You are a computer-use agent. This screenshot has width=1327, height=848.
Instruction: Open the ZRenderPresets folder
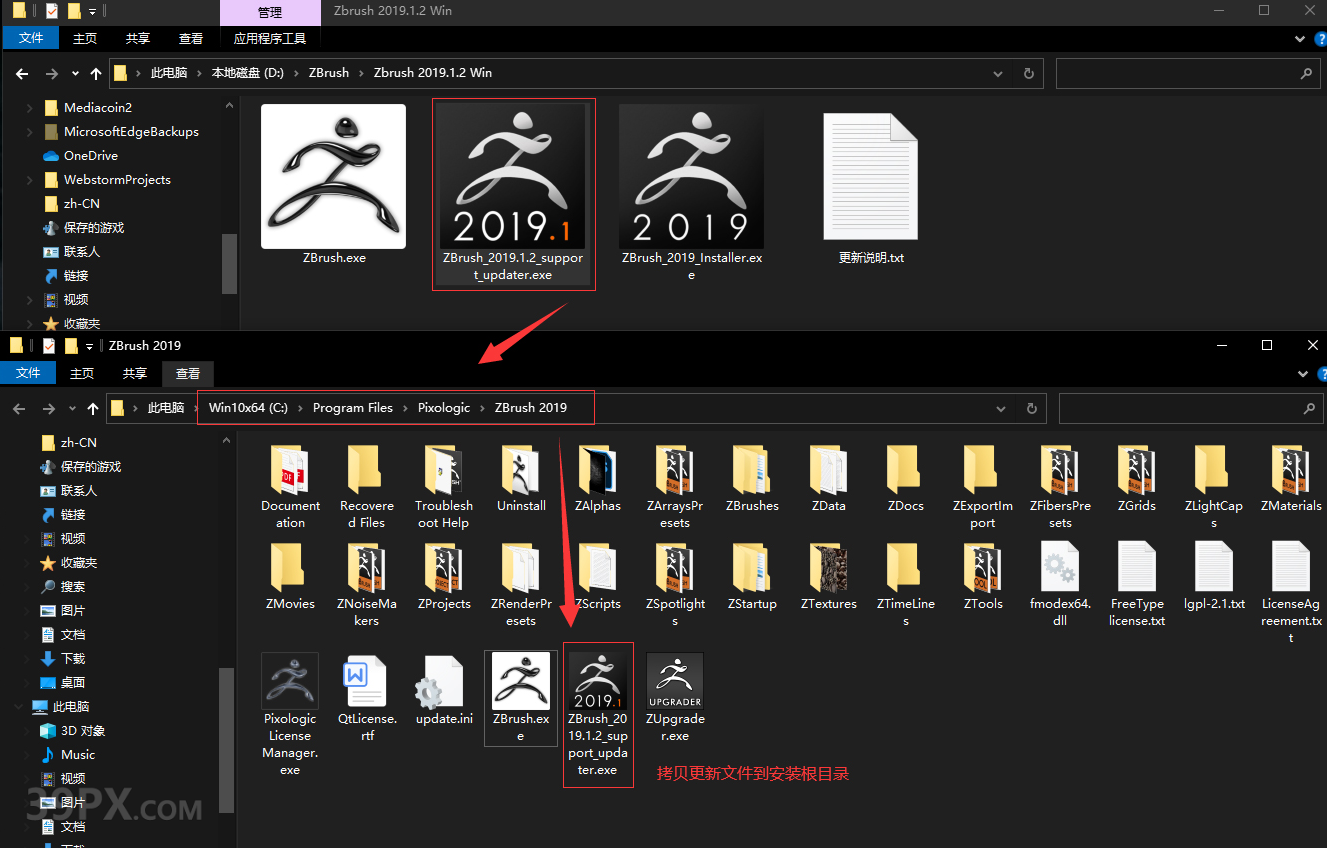tap(521, 584)
